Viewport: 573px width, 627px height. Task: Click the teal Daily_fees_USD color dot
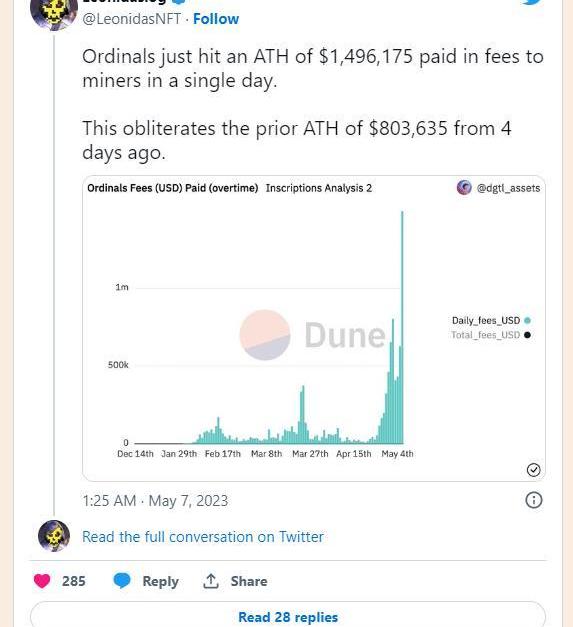(x=527, y=320)
